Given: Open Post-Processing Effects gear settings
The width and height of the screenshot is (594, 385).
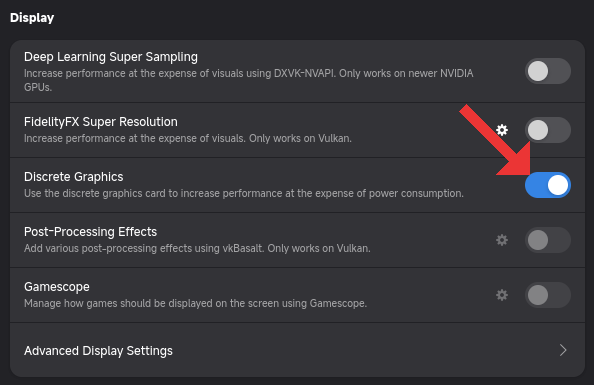Looking at the screenshot, I should [x=502, y=240].
